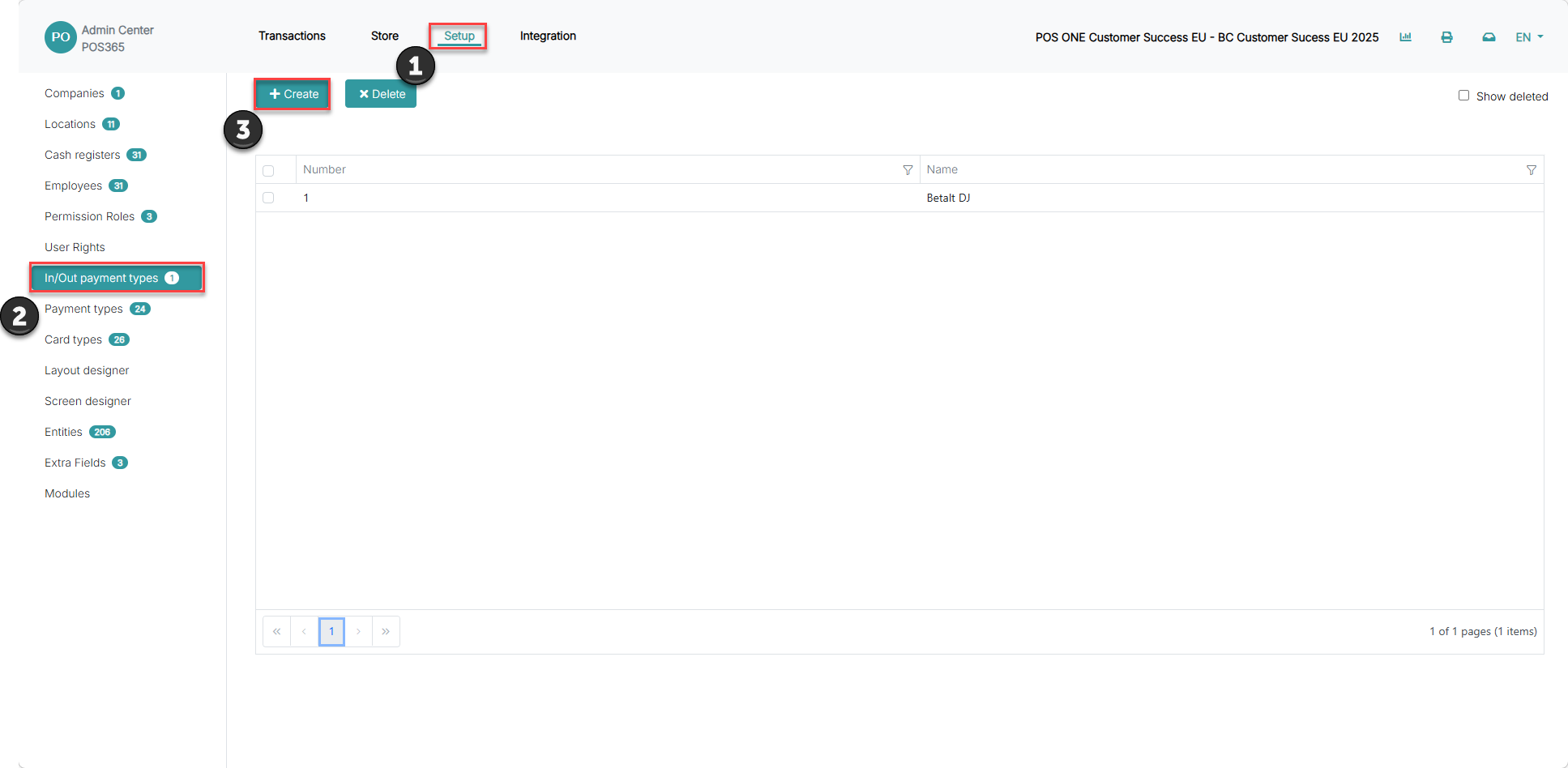Tick the checkbox for row Betalt DJ
Viewport: 1568px width, 768px height.
268,198
